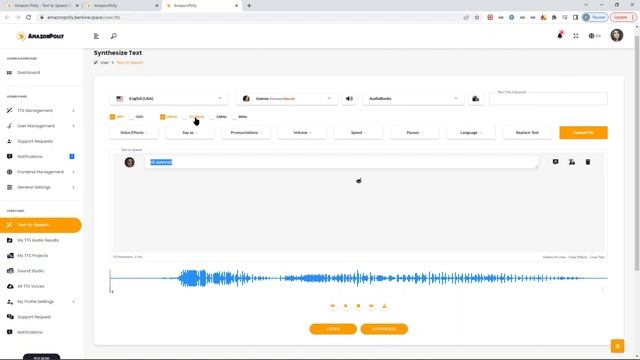
Task: Click the orange Listen button
Action: pyautogui.click(x=333, y=329)
